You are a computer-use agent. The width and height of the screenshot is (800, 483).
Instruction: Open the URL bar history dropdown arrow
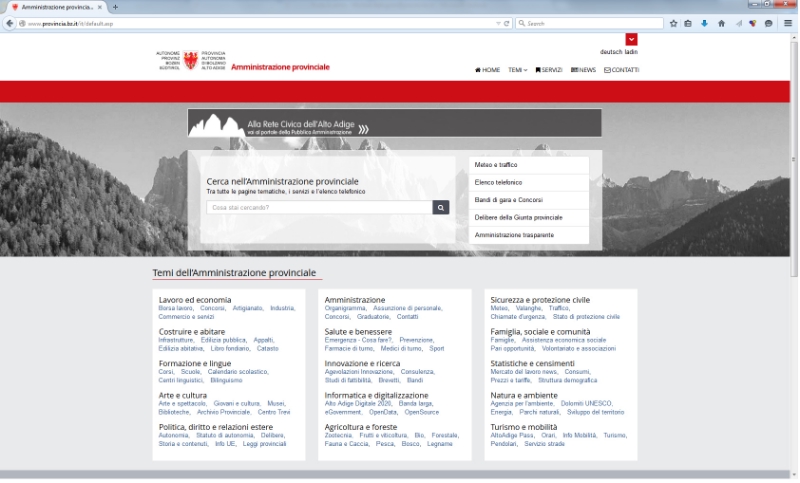[x=498, y=23]
